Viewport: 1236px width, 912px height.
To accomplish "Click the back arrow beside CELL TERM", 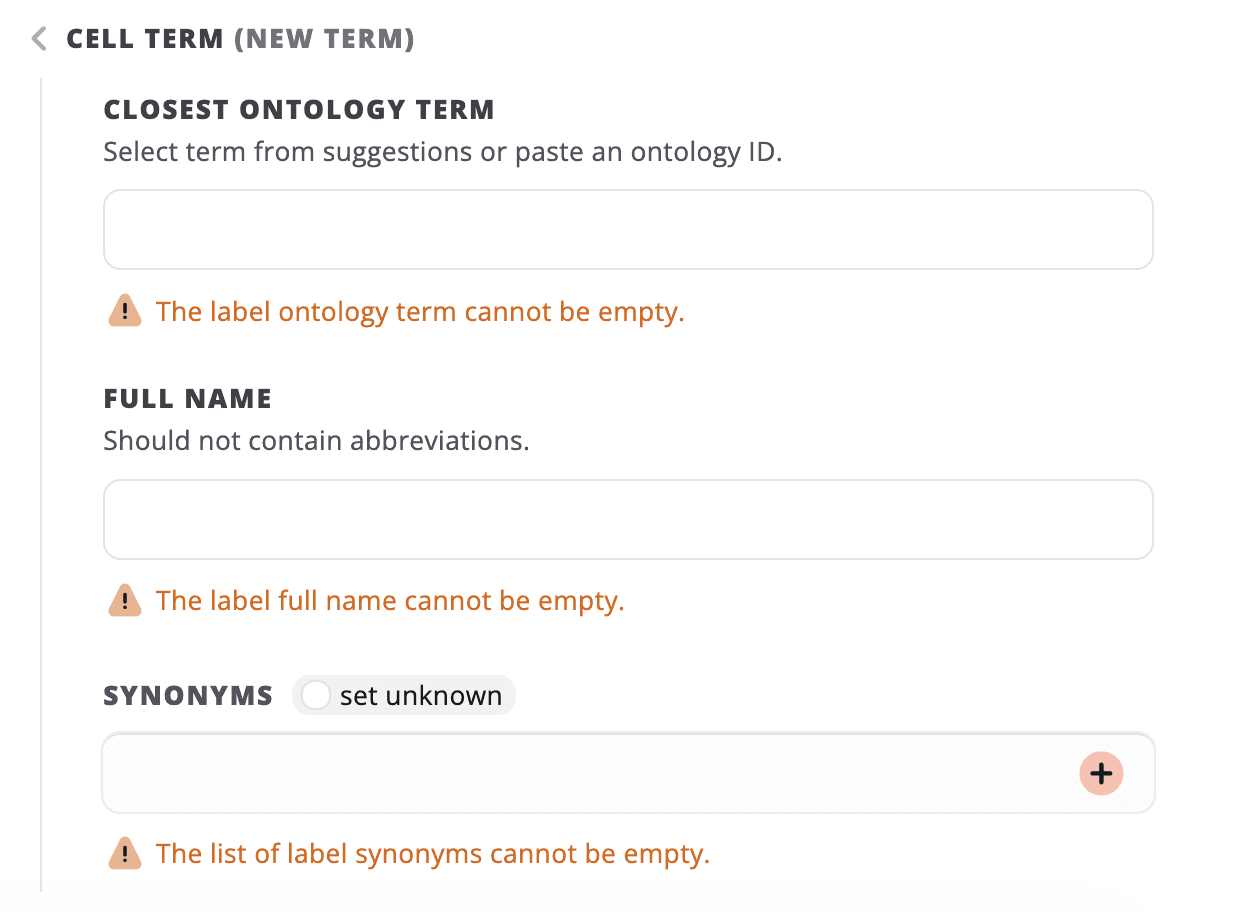I will [38, 39].
